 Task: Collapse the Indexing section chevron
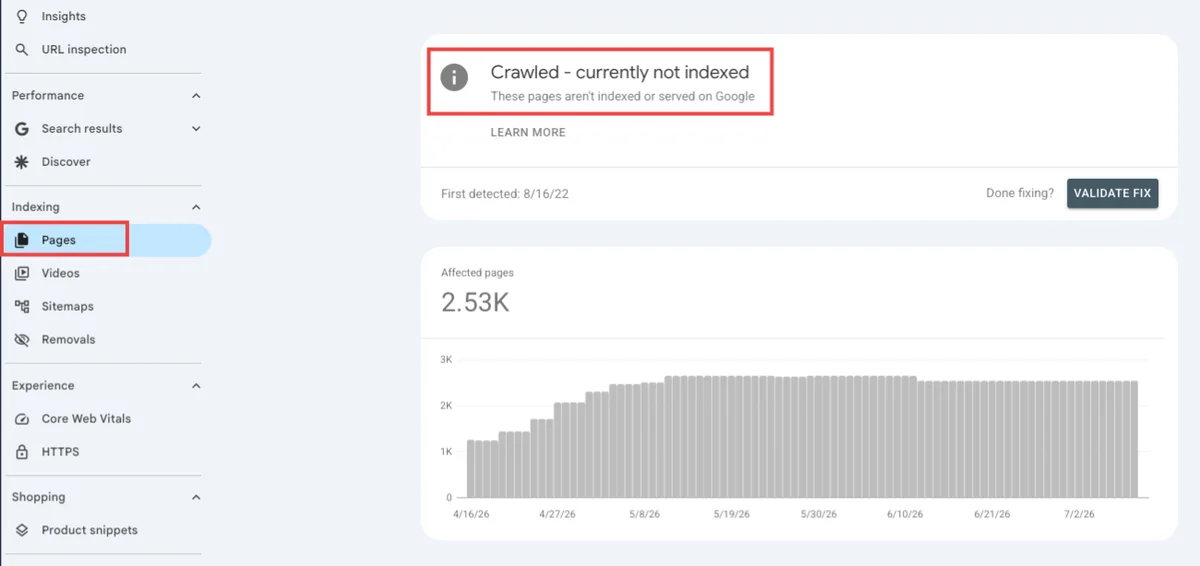pos(196,207)
